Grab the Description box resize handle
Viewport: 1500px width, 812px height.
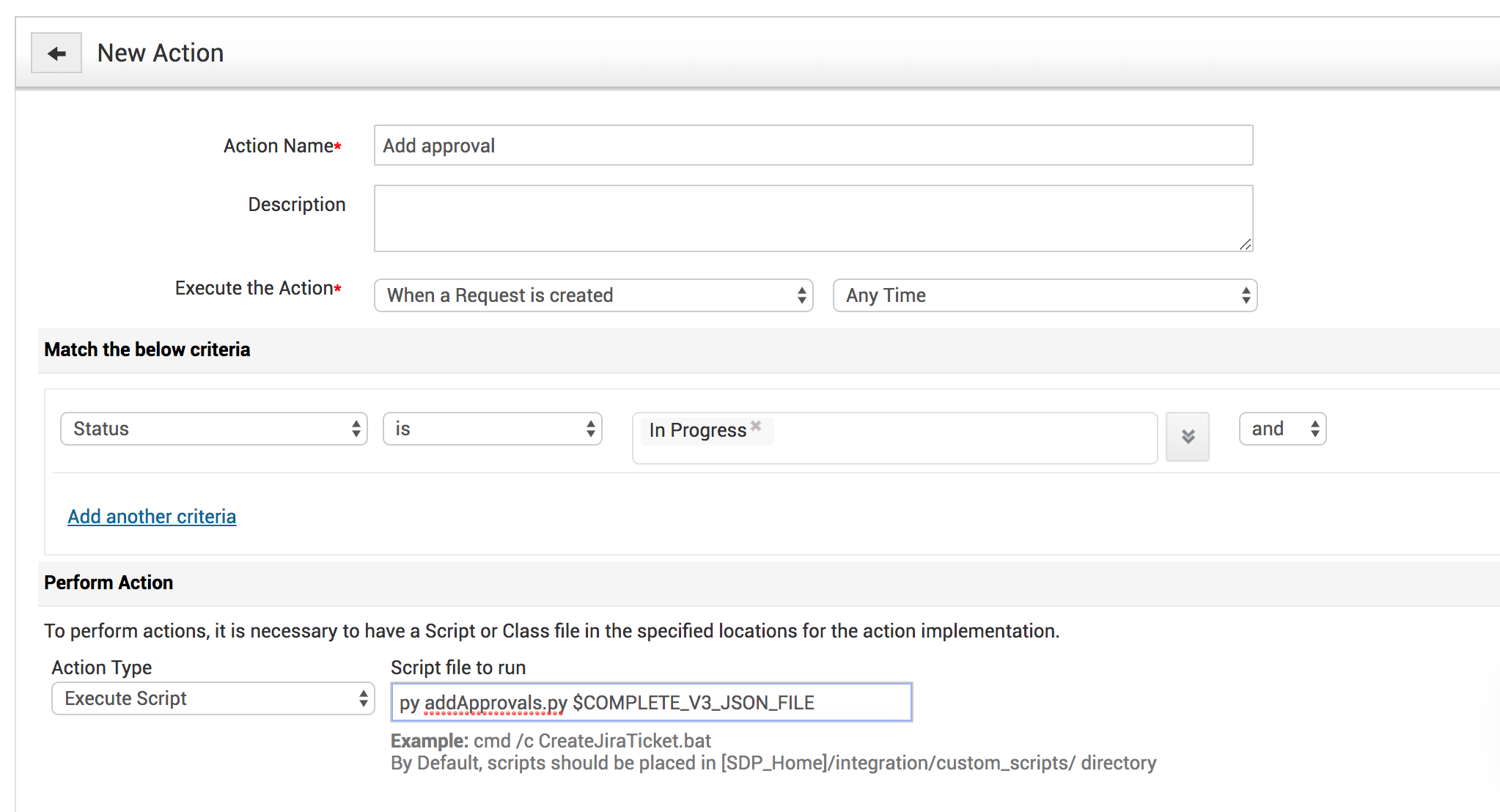[1245, 244]
